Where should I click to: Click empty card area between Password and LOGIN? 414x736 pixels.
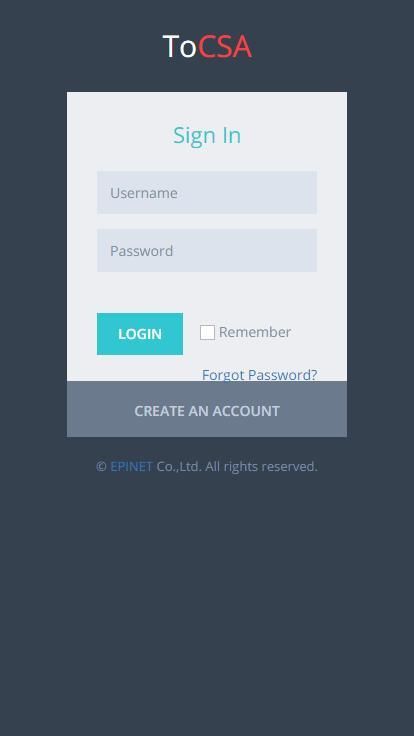[207, 292]
